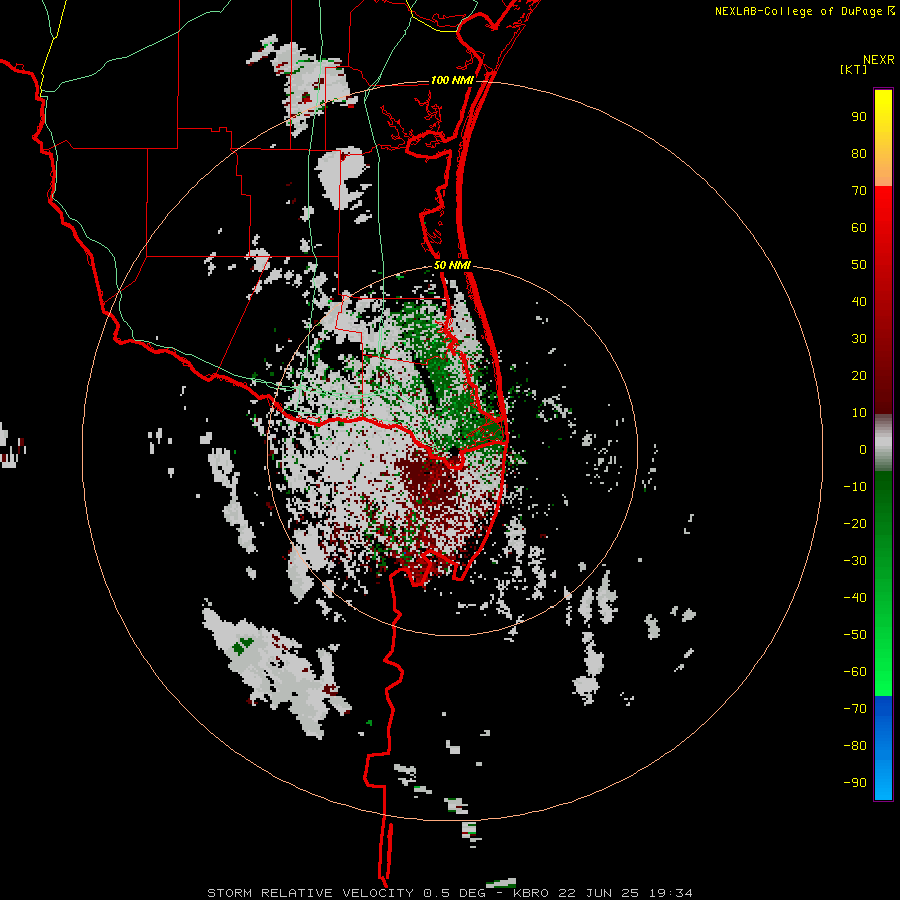Click the 22 JUN 25 date text
Screen dimensions: 900x900
pyautogui.click(x=599, y=893)
